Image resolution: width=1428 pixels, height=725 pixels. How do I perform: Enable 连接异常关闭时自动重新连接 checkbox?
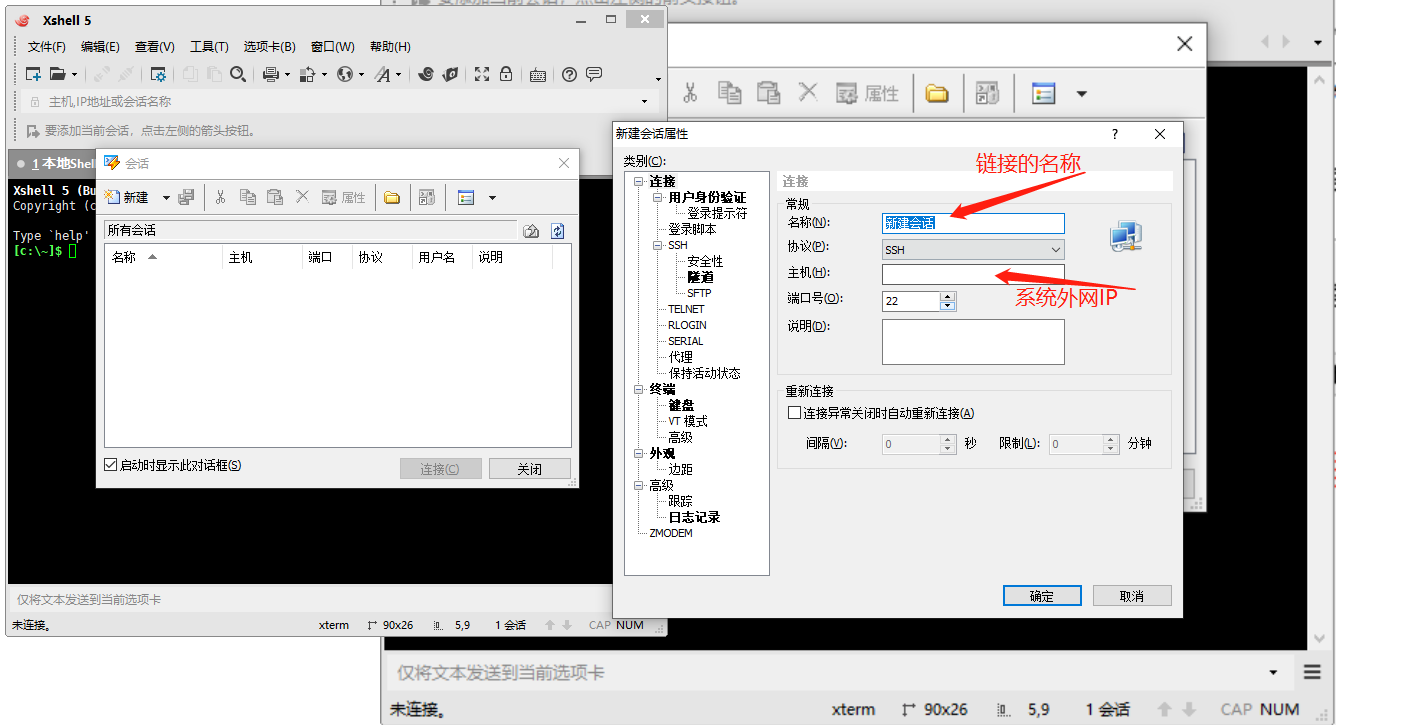pyautogui.click(x=794, y=413)
